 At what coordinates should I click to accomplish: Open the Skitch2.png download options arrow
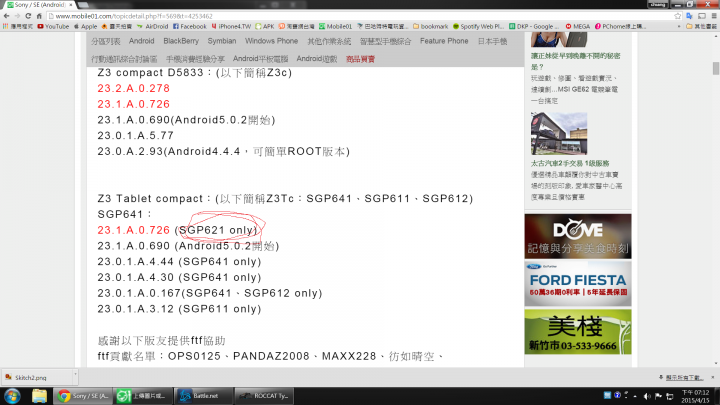coord(75,374)
